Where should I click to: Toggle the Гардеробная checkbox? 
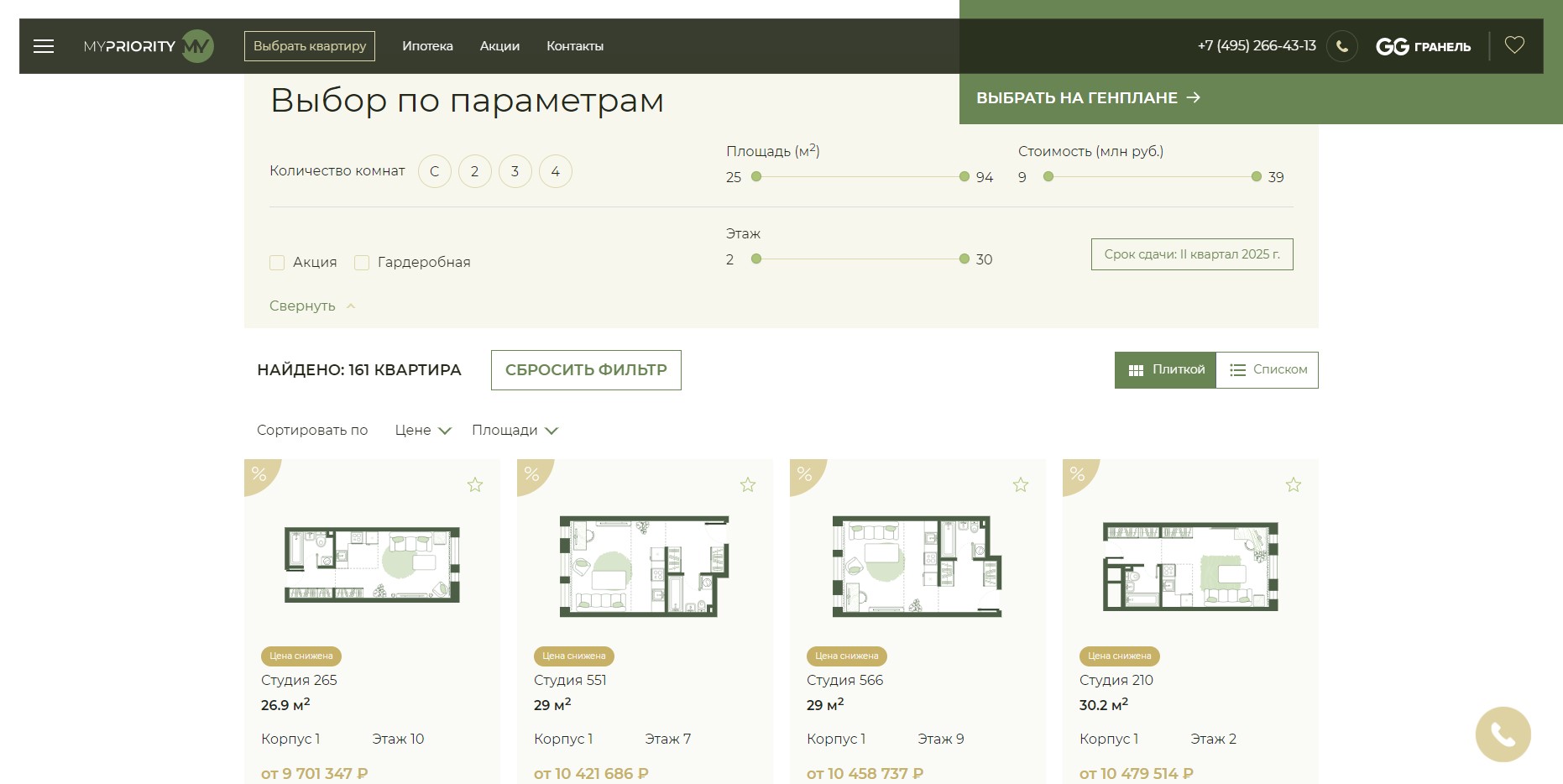pos(362,263)
